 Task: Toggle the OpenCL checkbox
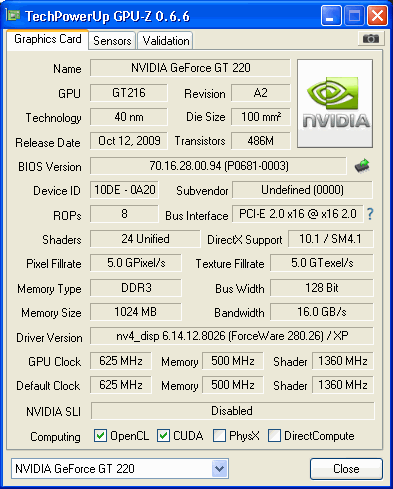tap(100, 435)
